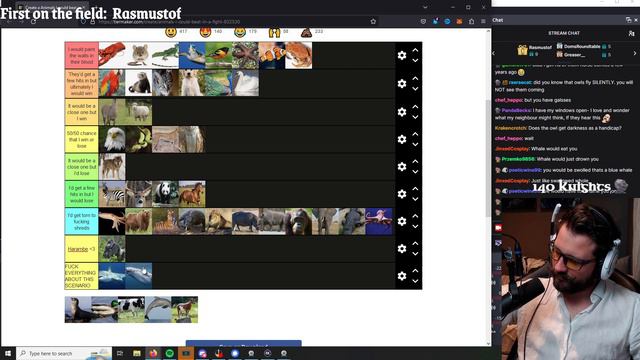Viewport: 640px width, 360px height.
Task: Open browser extensions puzzle icon
Action: coord(471,21)
